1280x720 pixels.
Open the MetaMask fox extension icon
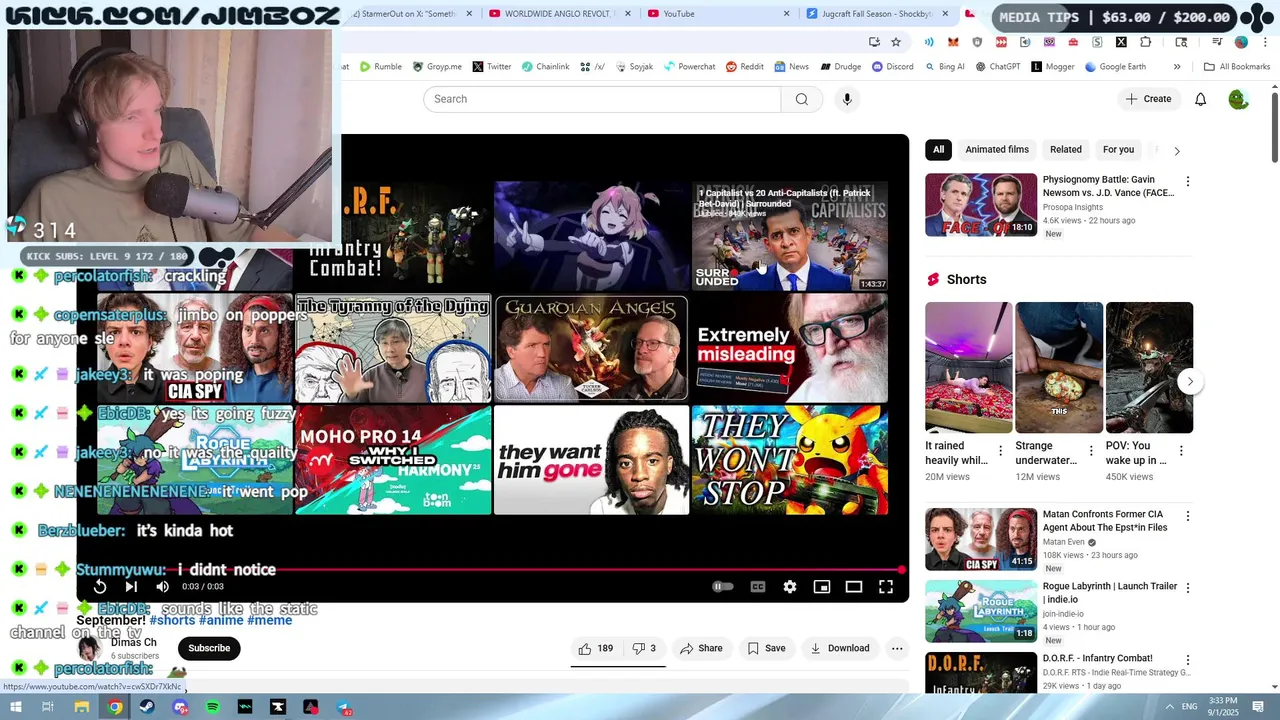click(x=953, y=42)
